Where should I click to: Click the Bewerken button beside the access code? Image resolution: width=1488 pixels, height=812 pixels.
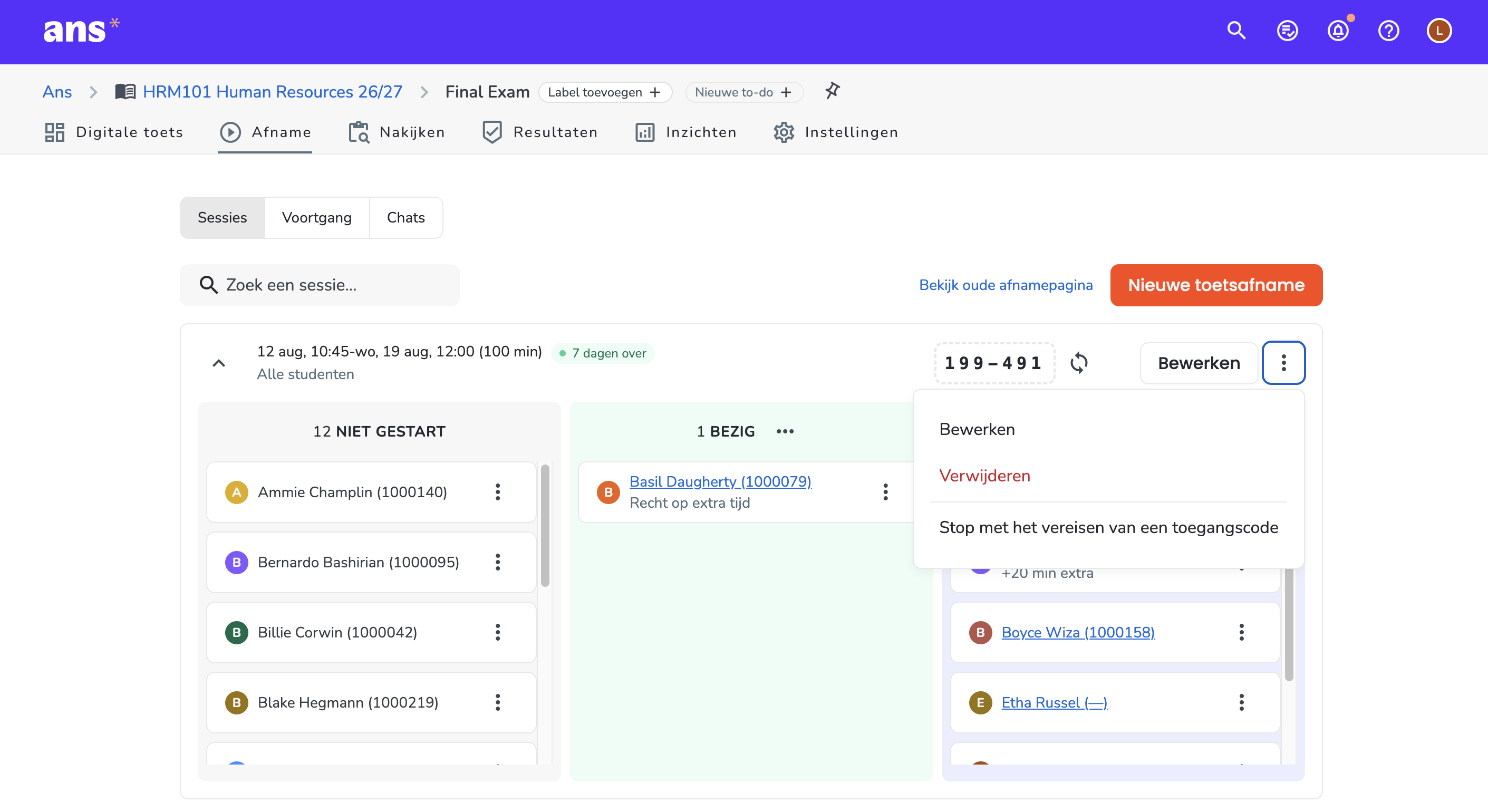1199,363
